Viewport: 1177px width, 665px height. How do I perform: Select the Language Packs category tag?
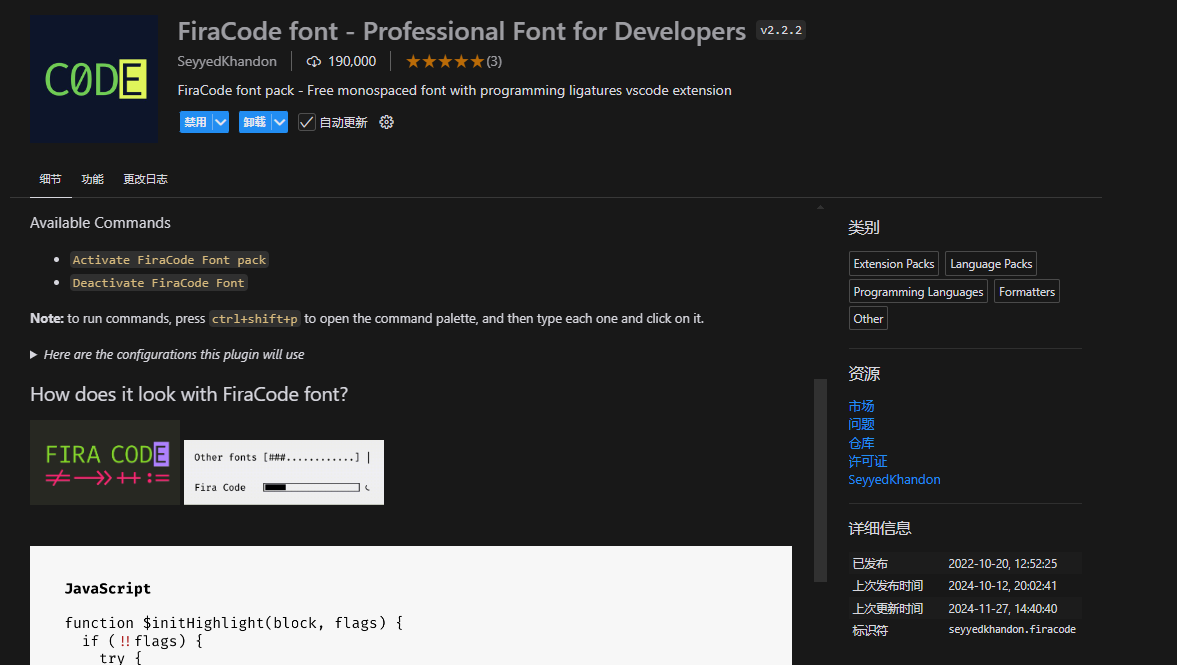point(991,264)
